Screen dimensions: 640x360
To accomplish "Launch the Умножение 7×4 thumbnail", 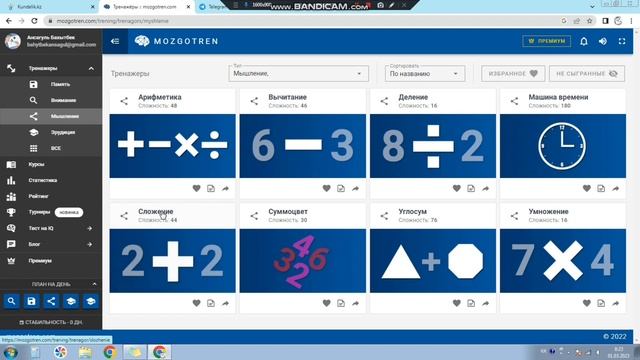I will click(562, 260).
